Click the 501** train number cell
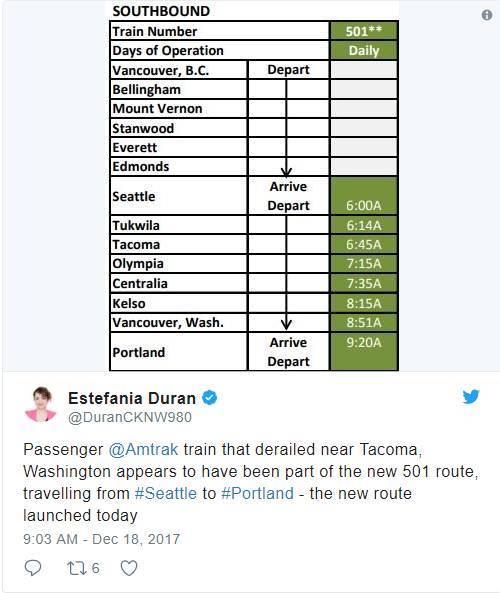Screen dimensions: 500x593 pos(364,31)
